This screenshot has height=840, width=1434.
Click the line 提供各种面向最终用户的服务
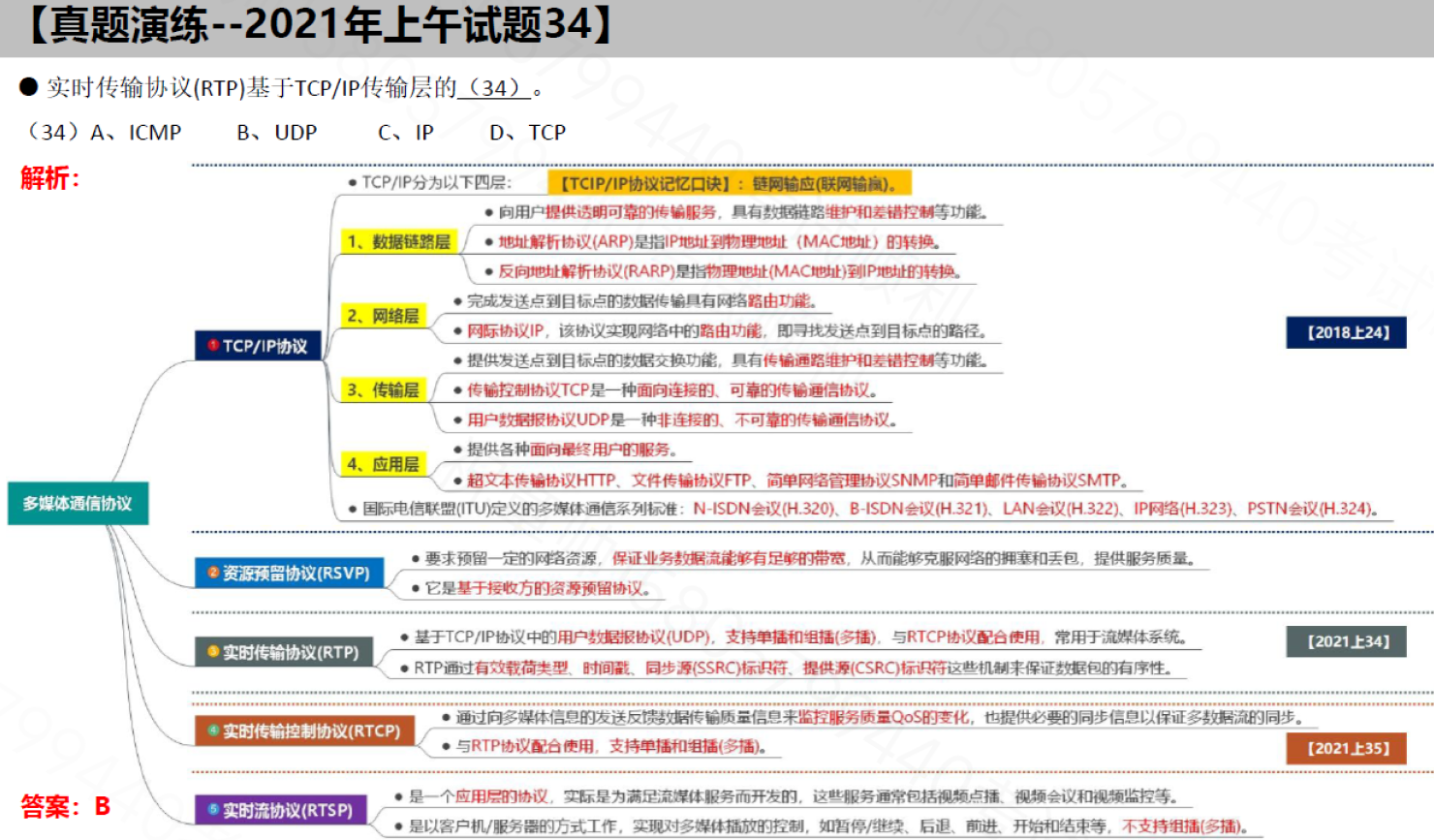point(565,450)
